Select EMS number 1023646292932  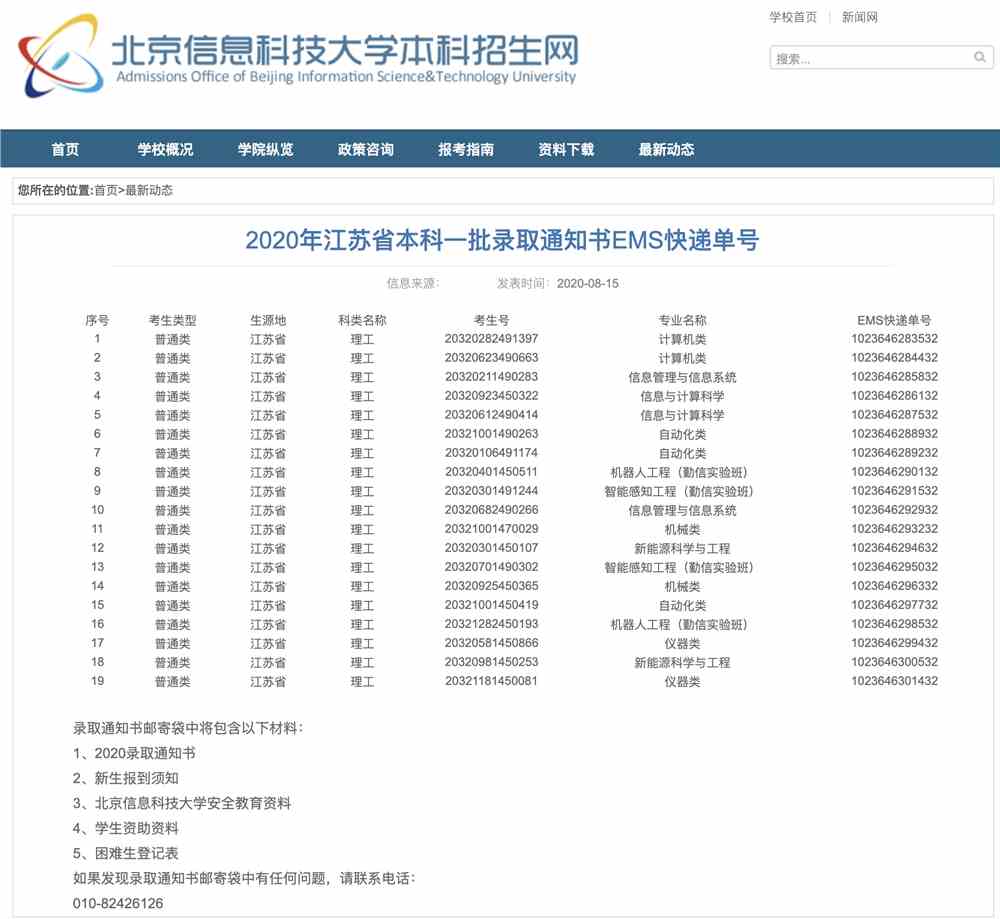(x=894, y=510)
